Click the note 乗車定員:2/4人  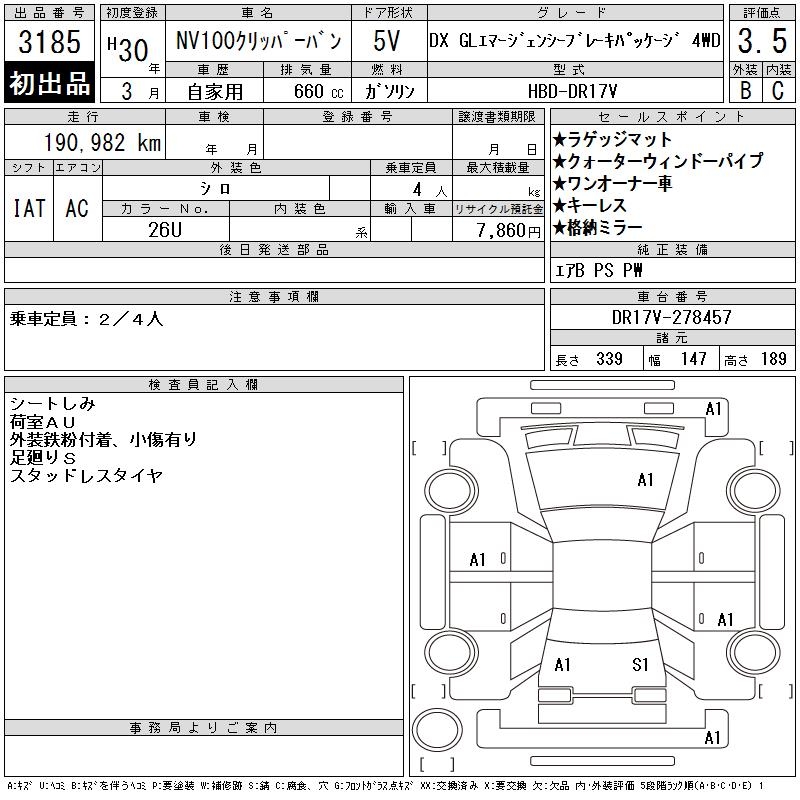(86, 319)
